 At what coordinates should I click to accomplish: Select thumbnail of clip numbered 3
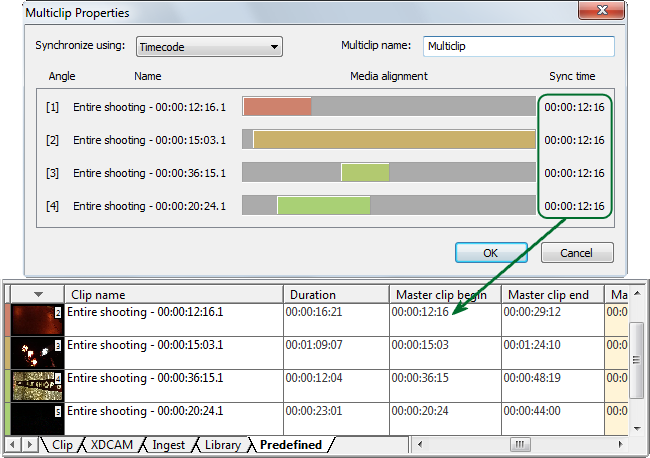(37, 353)
